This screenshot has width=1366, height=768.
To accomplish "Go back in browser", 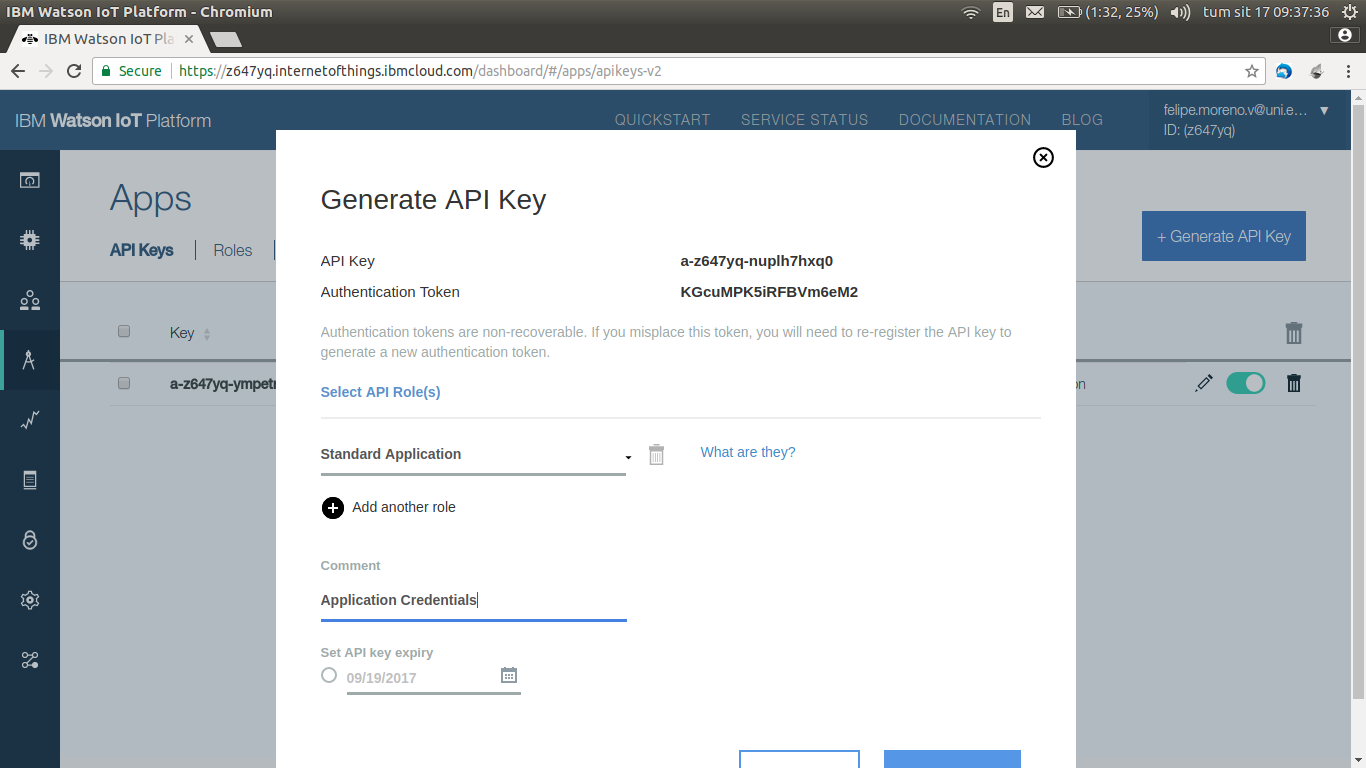I will (18, 71).
